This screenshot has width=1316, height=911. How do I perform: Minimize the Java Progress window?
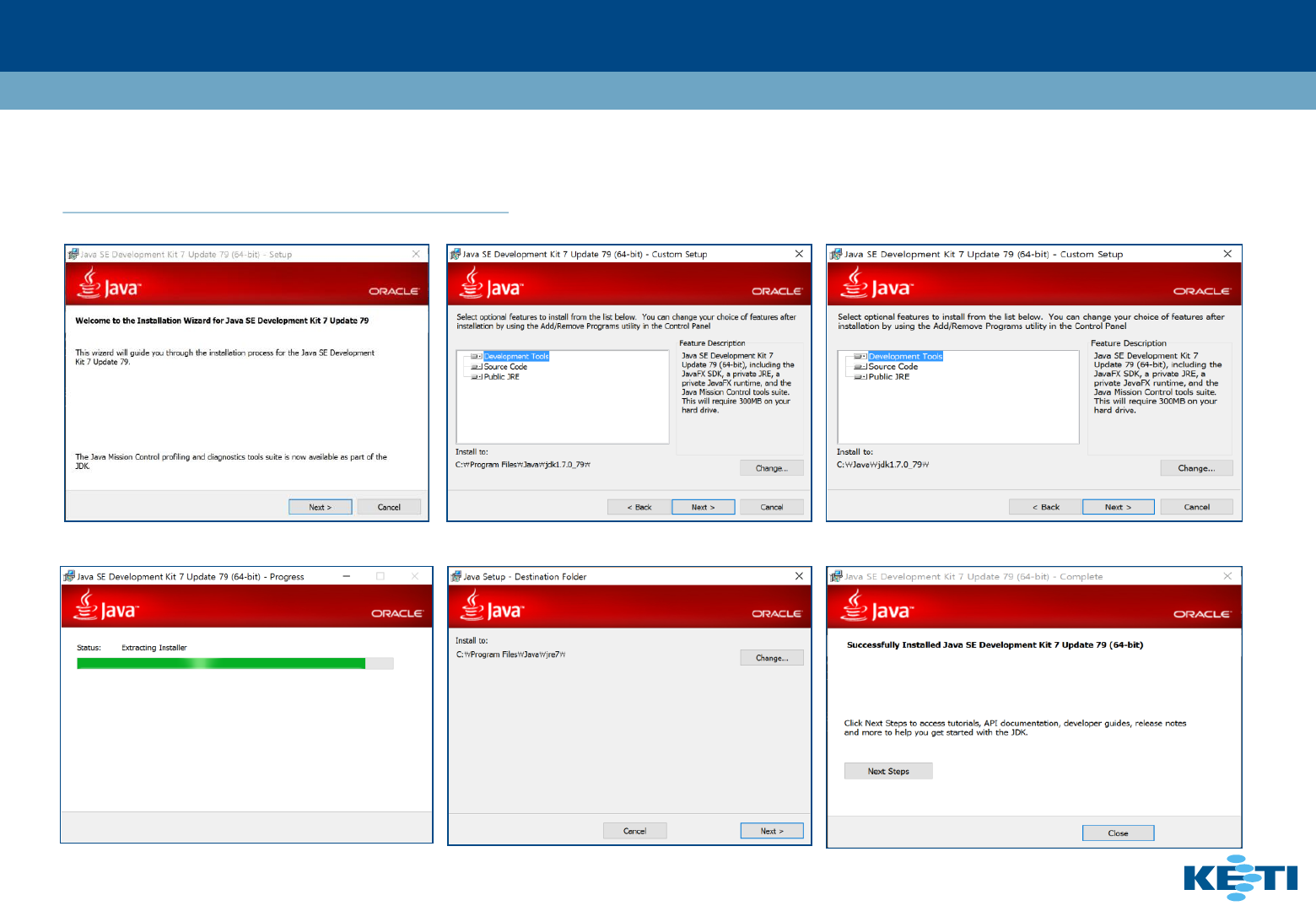click(347, 576)
